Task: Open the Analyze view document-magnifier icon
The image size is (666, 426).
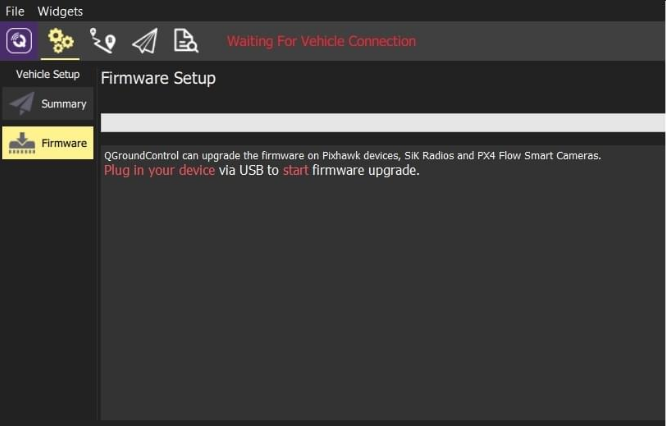Action: (x=186, y=41)
